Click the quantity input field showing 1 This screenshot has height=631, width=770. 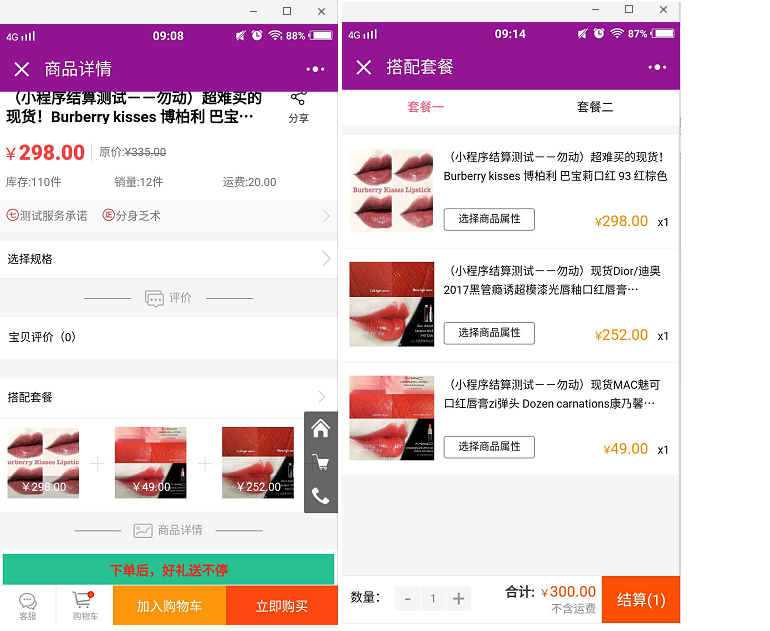point(433,599)
